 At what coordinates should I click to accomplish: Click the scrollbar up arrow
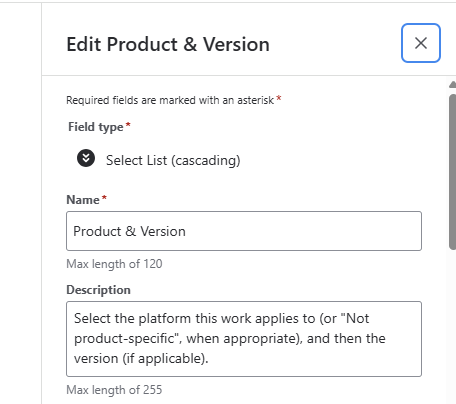point(453,85)
